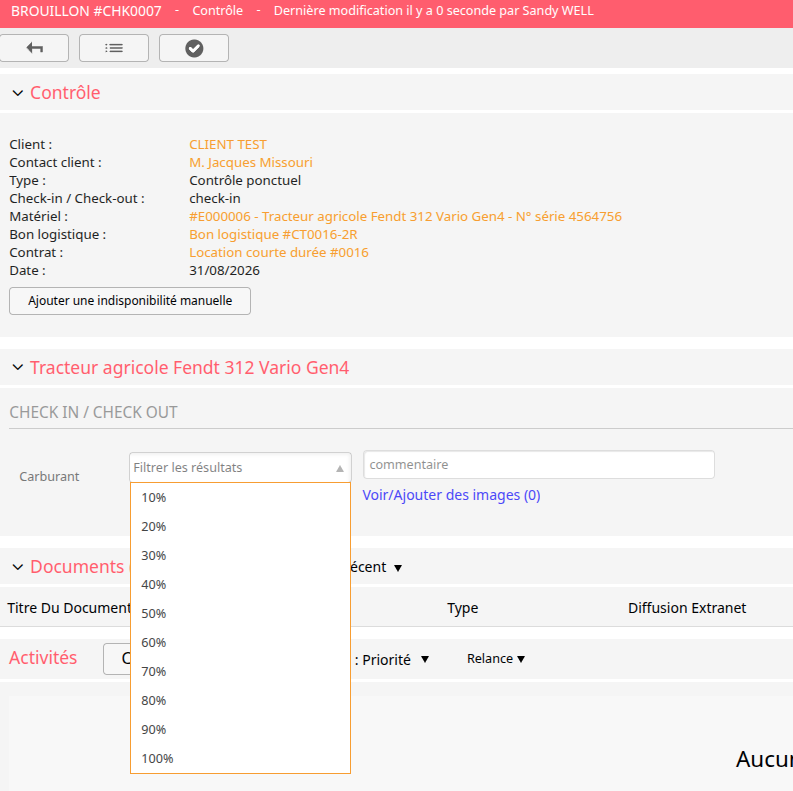Open the Relance dropdown

click(496, 659)
